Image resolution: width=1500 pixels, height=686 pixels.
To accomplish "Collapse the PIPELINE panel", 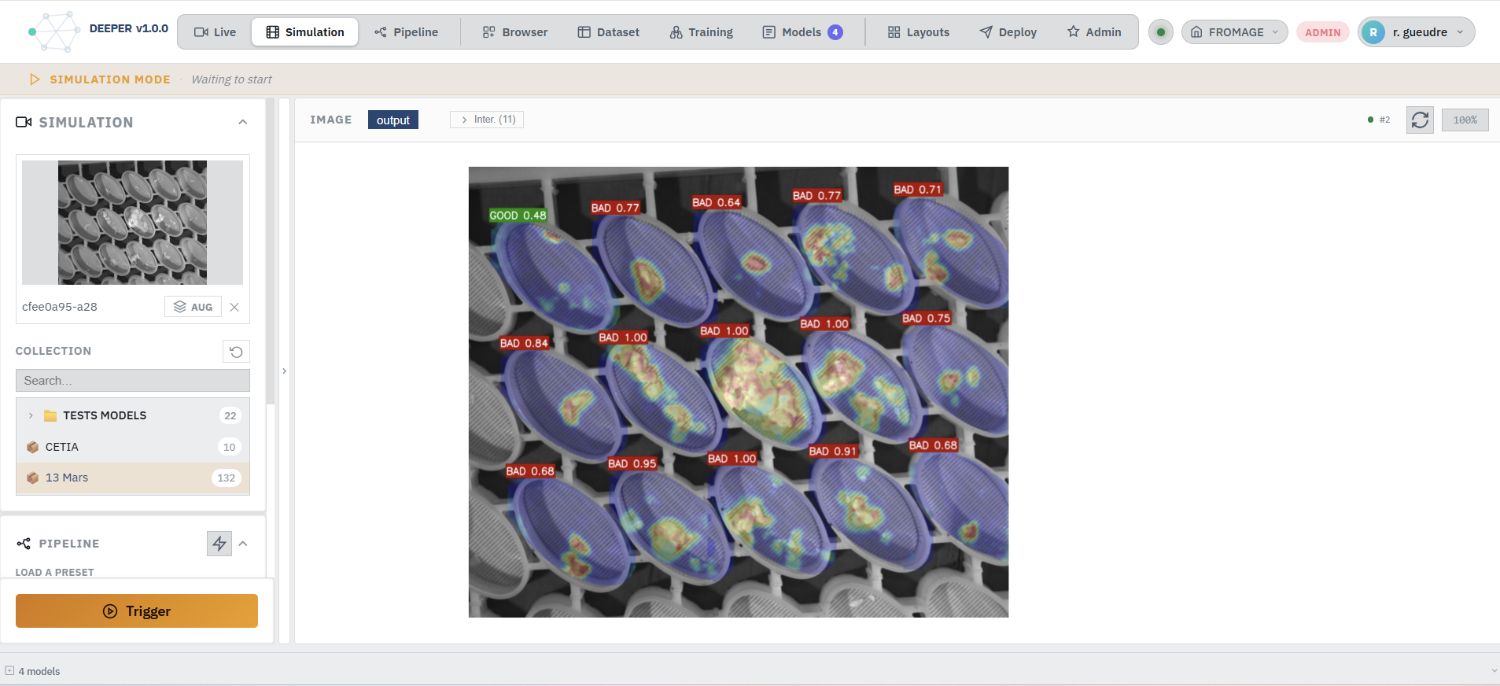I will click(x=242, y=543).
